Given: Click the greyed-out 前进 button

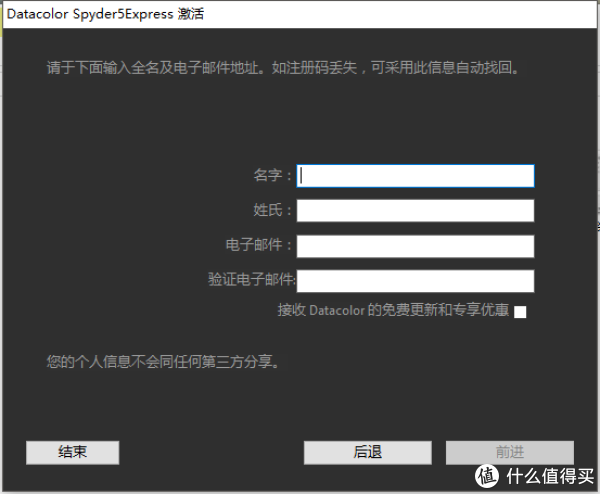Looking at the screenshot, I should pos(509,452).
